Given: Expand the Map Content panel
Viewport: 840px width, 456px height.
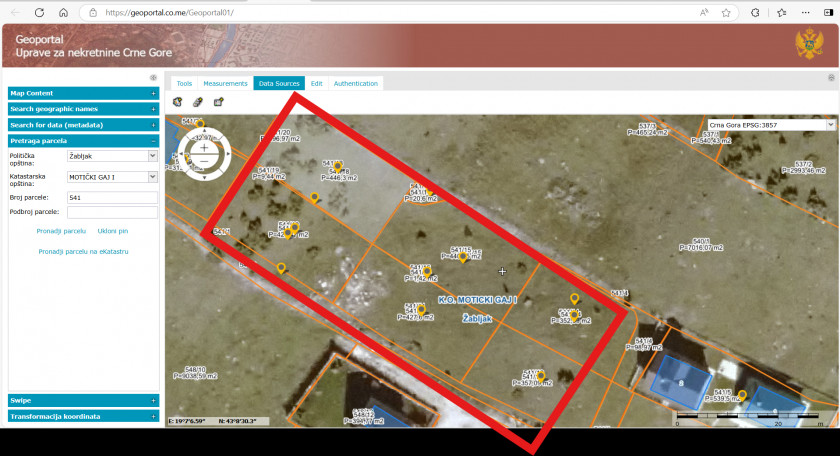Looking at the screenshot, I should (153, 93).
